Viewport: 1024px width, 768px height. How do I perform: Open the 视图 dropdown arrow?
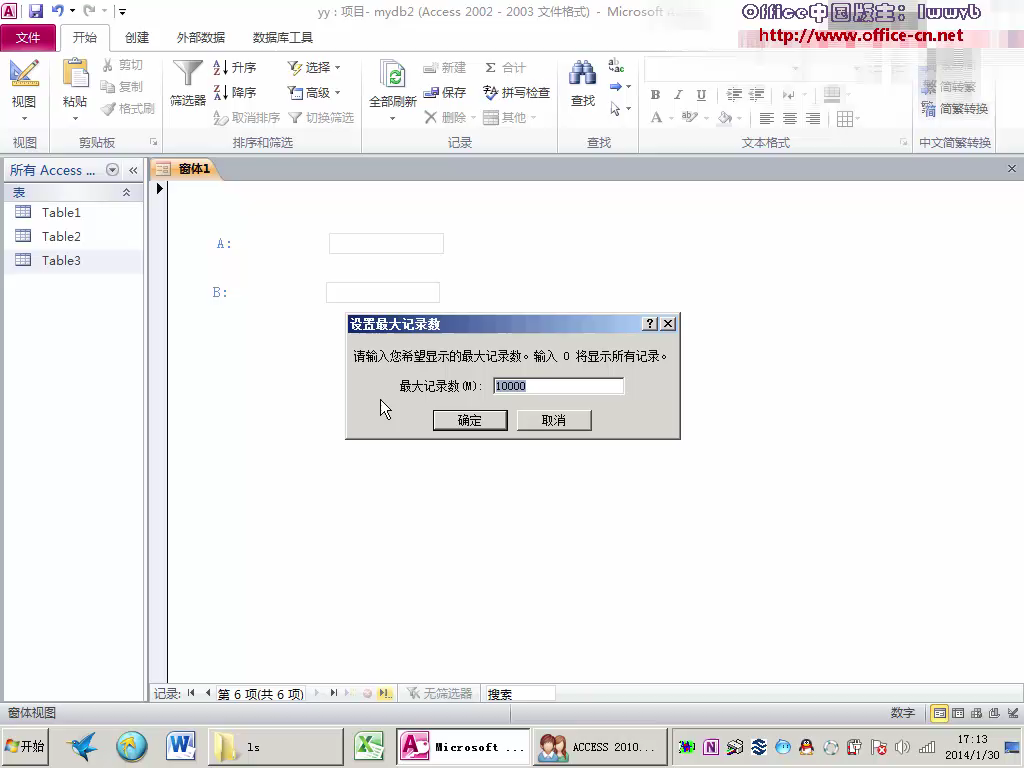click(24, 118)
